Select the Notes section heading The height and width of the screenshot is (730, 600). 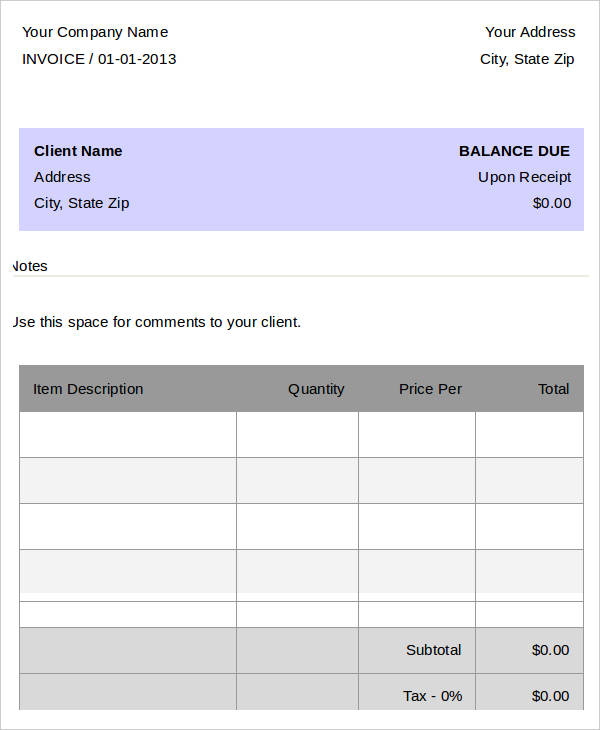30,266
